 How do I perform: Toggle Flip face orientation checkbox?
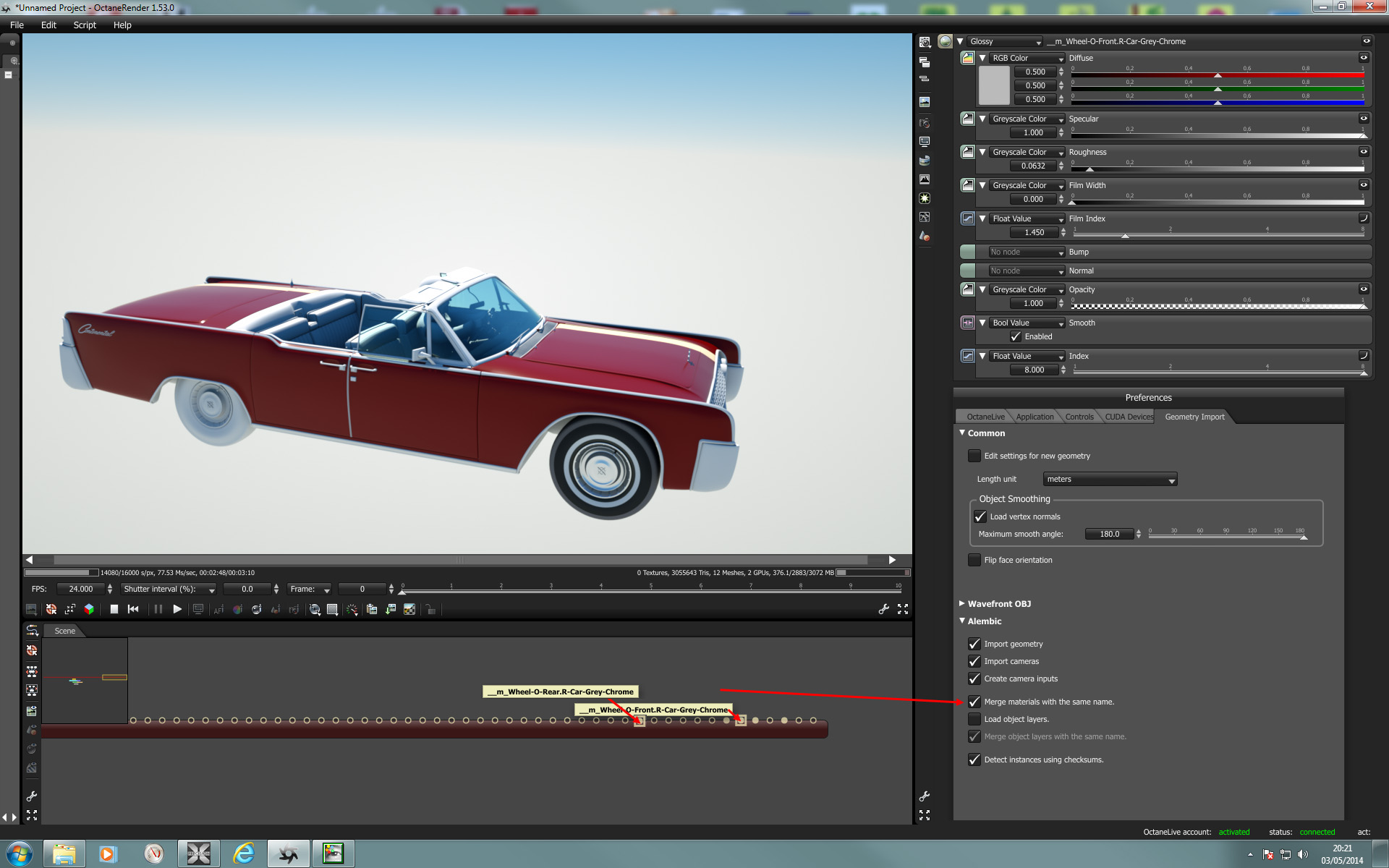[x=974, y=560]
